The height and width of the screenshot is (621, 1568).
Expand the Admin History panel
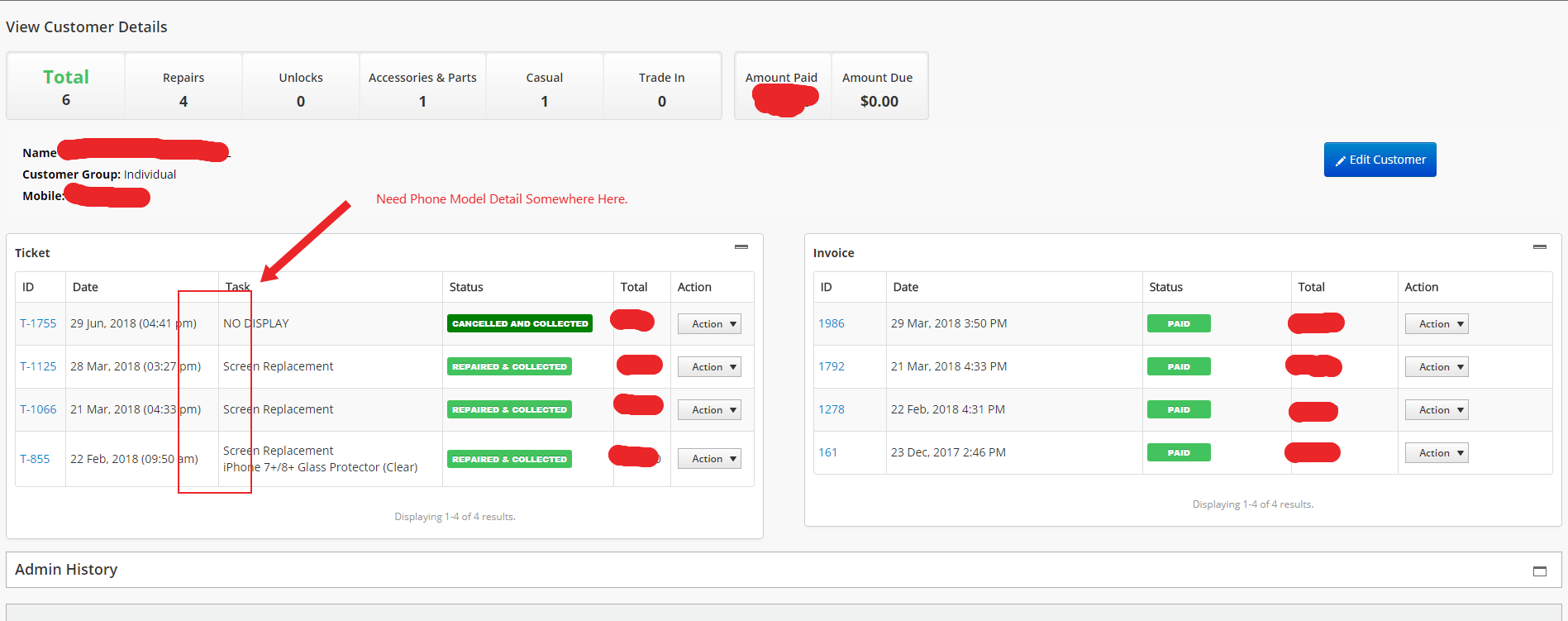coord(1539,571)
